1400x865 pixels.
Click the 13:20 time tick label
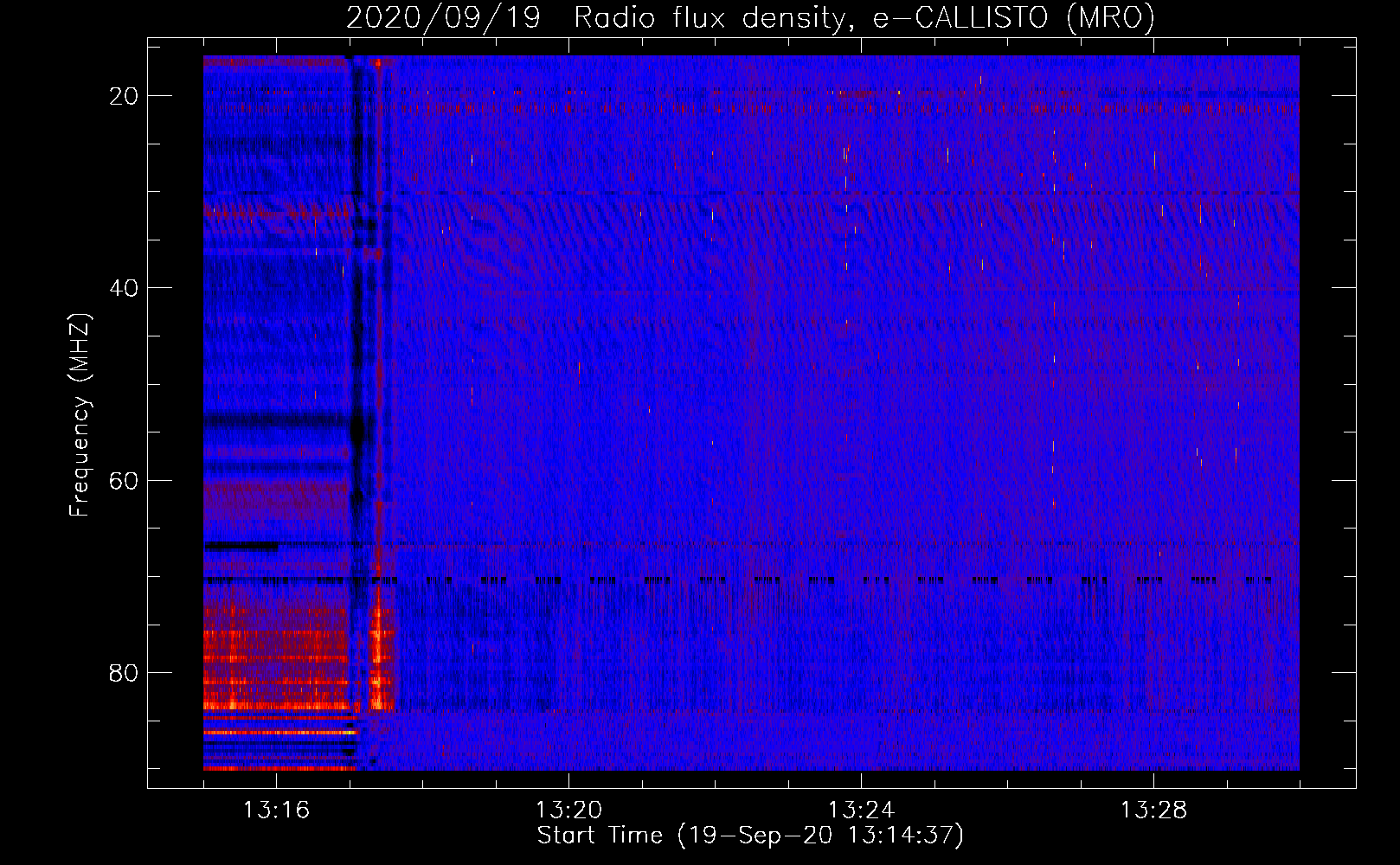568,810
